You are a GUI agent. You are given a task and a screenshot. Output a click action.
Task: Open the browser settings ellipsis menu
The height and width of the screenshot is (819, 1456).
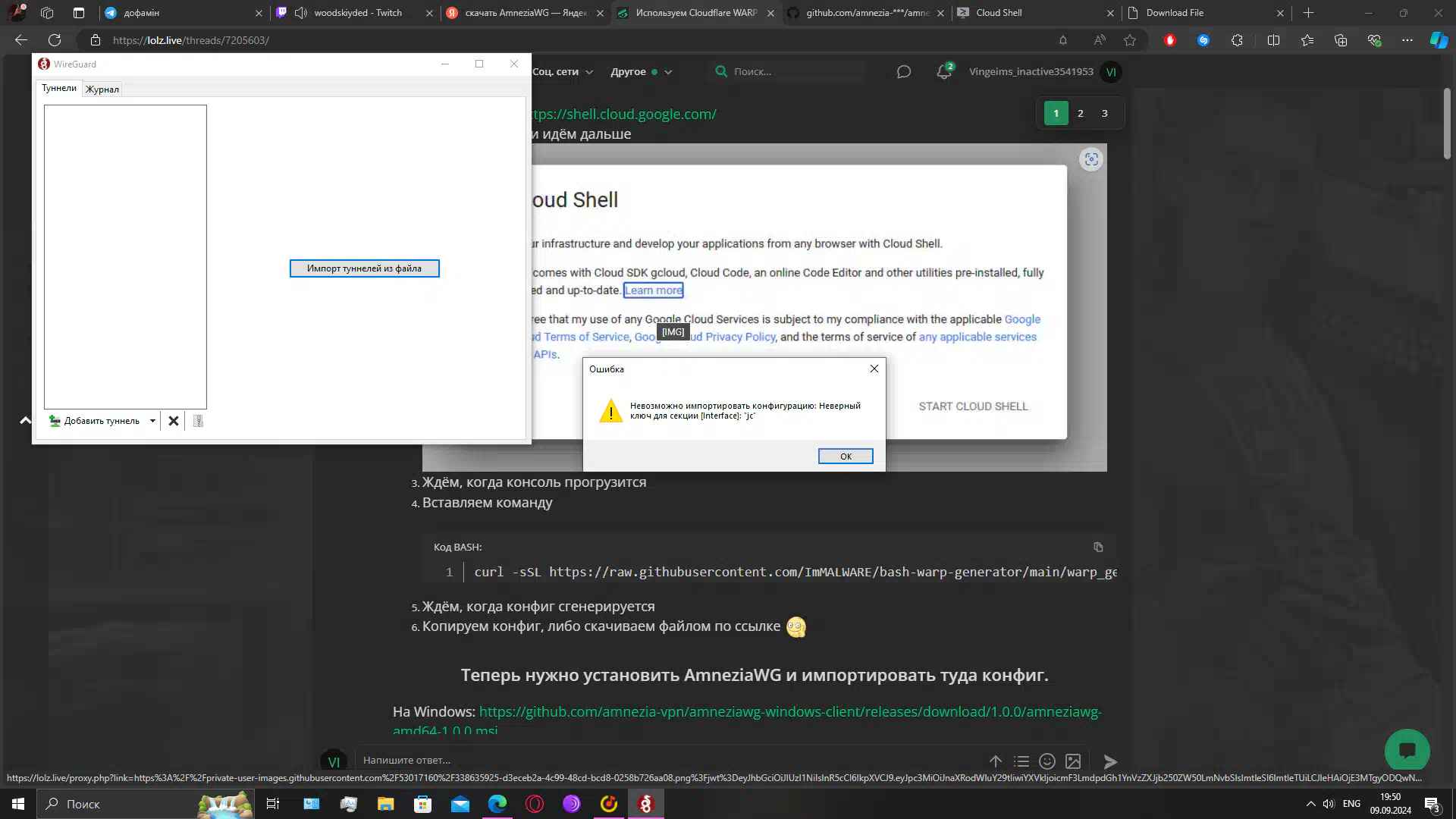(1407, 40)
